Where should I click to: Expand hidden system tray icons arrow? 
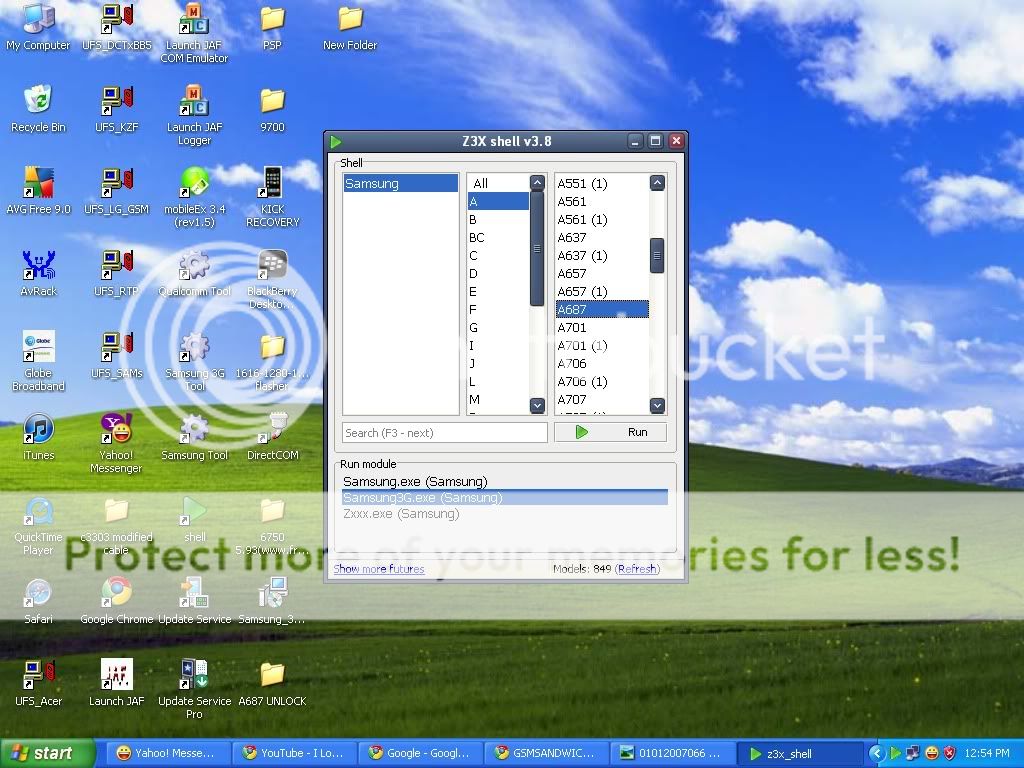coord(876,754)
